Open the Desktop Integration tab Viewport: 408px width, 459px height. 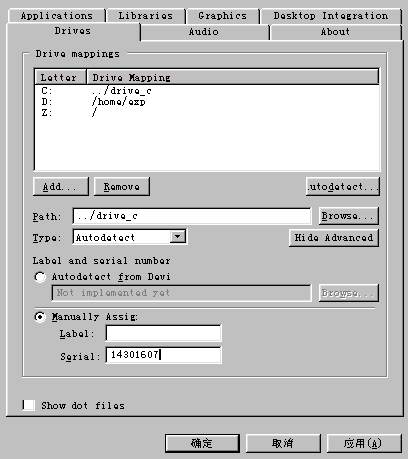point(331,16)
